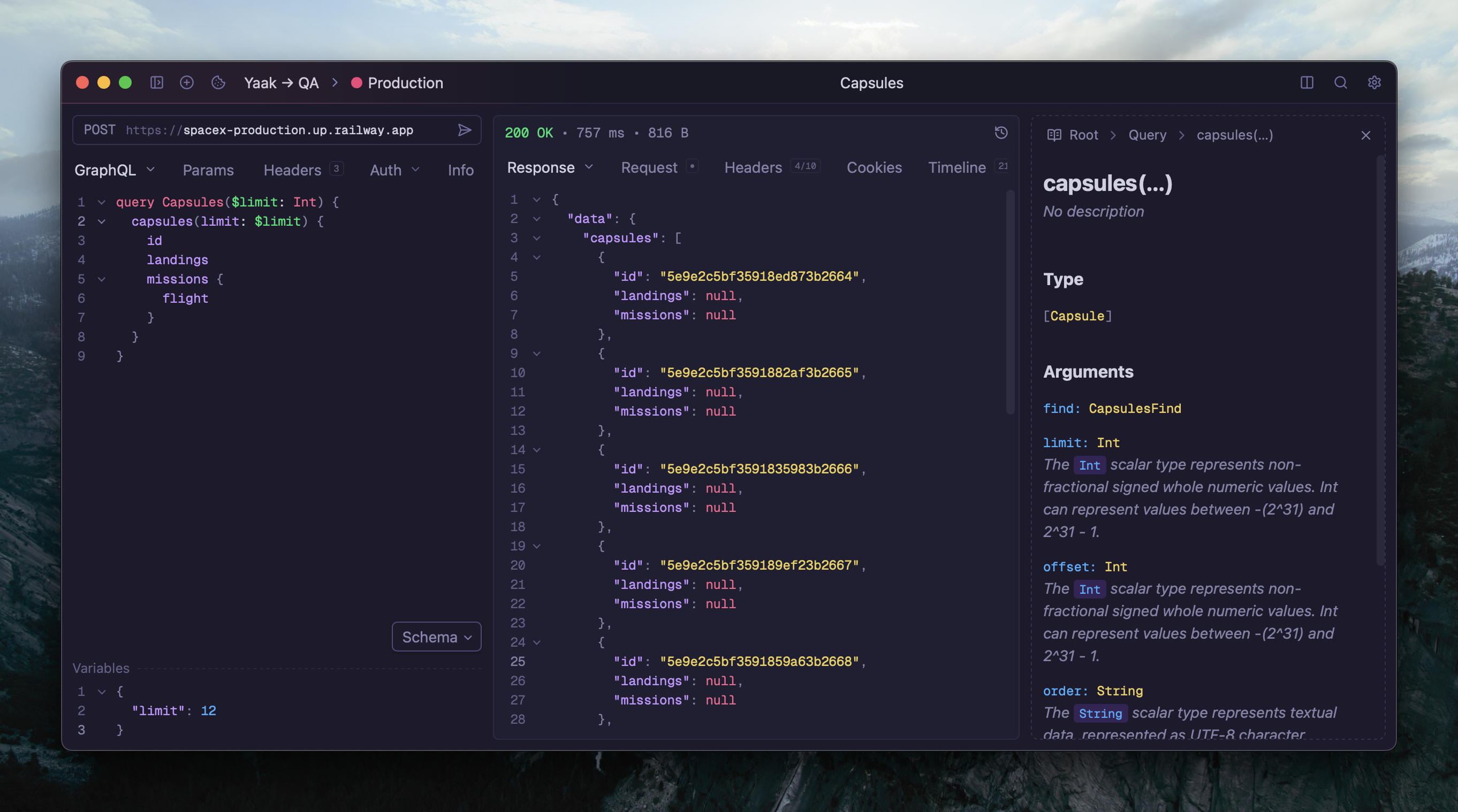Screen dimensions: 1458x812
Task: Close the capsules documentation panel
Action: [x=1365, y=135]
